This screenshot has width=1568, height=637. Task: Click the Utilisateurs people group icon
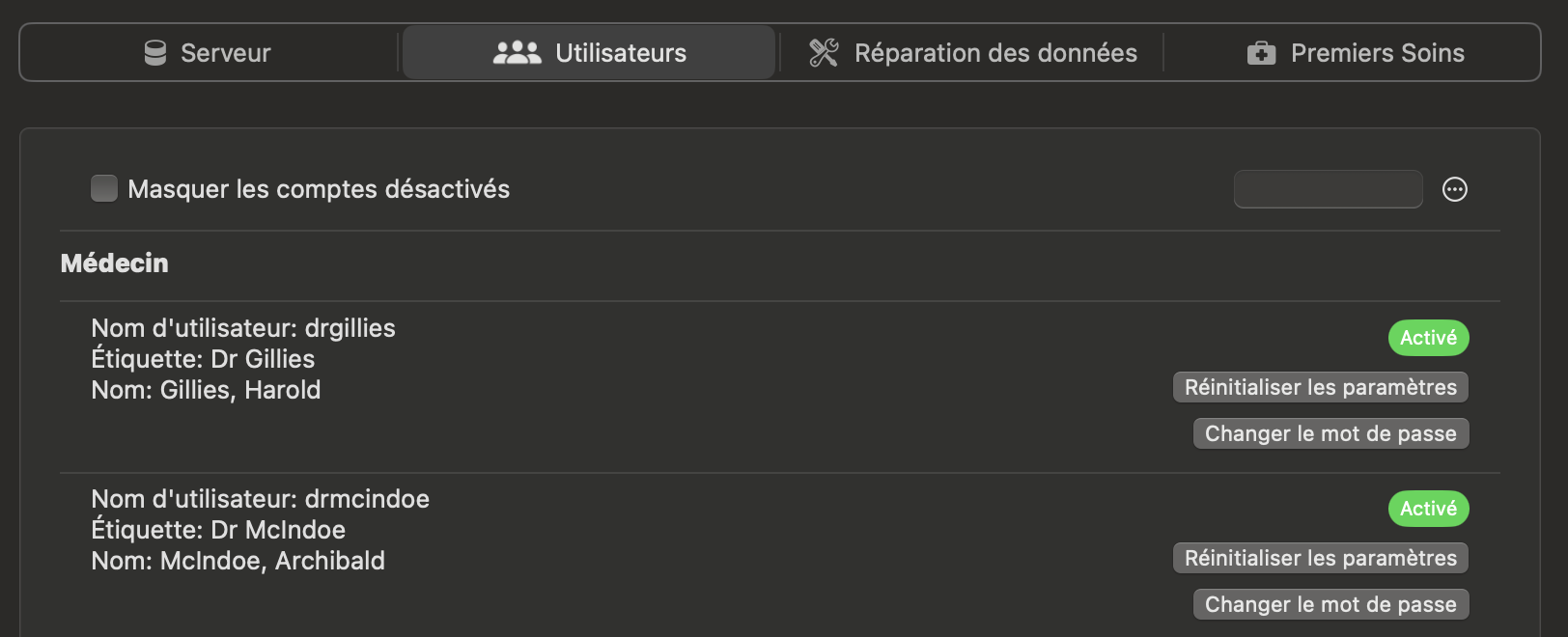pyautogui.click(x=518, y=53)
